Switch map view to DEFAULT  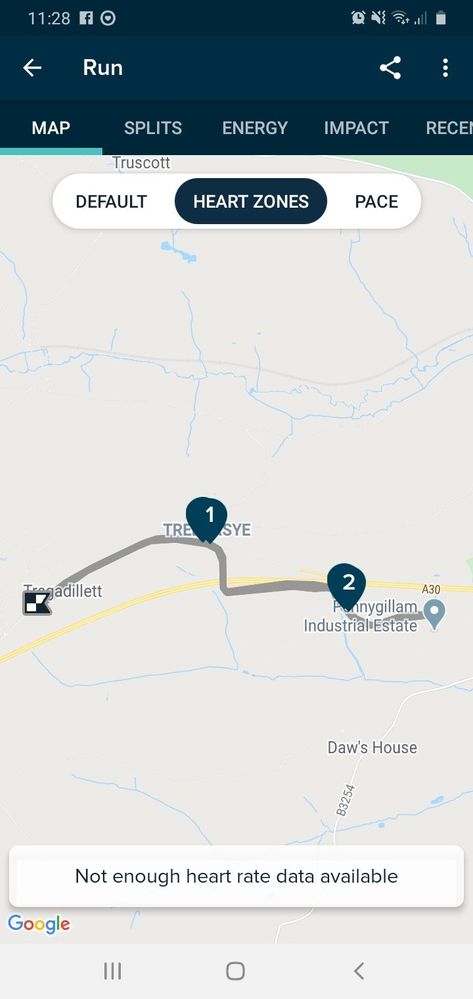[112, 201]
